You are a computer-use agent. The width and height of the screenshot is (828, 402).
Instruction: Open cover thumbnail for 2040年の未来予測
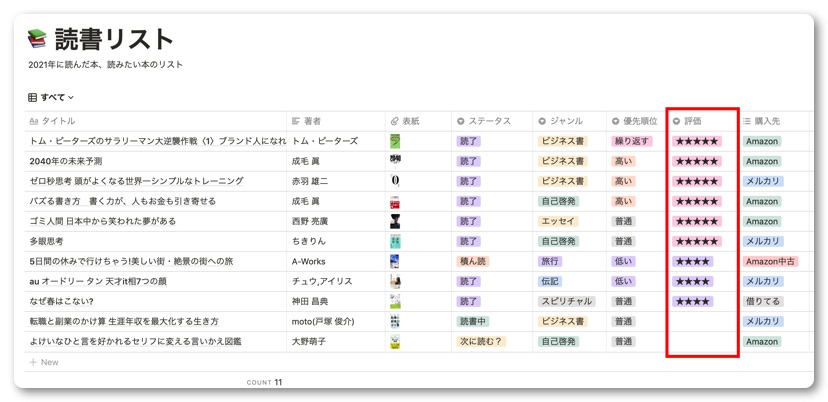coord(395,161)
